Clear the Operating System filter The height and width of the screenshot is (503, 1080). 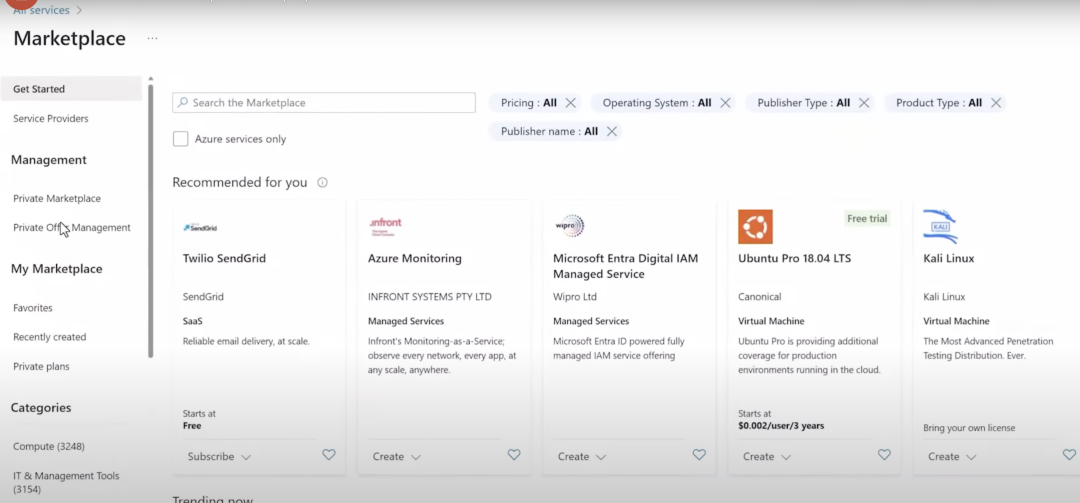tap(726, 103)
